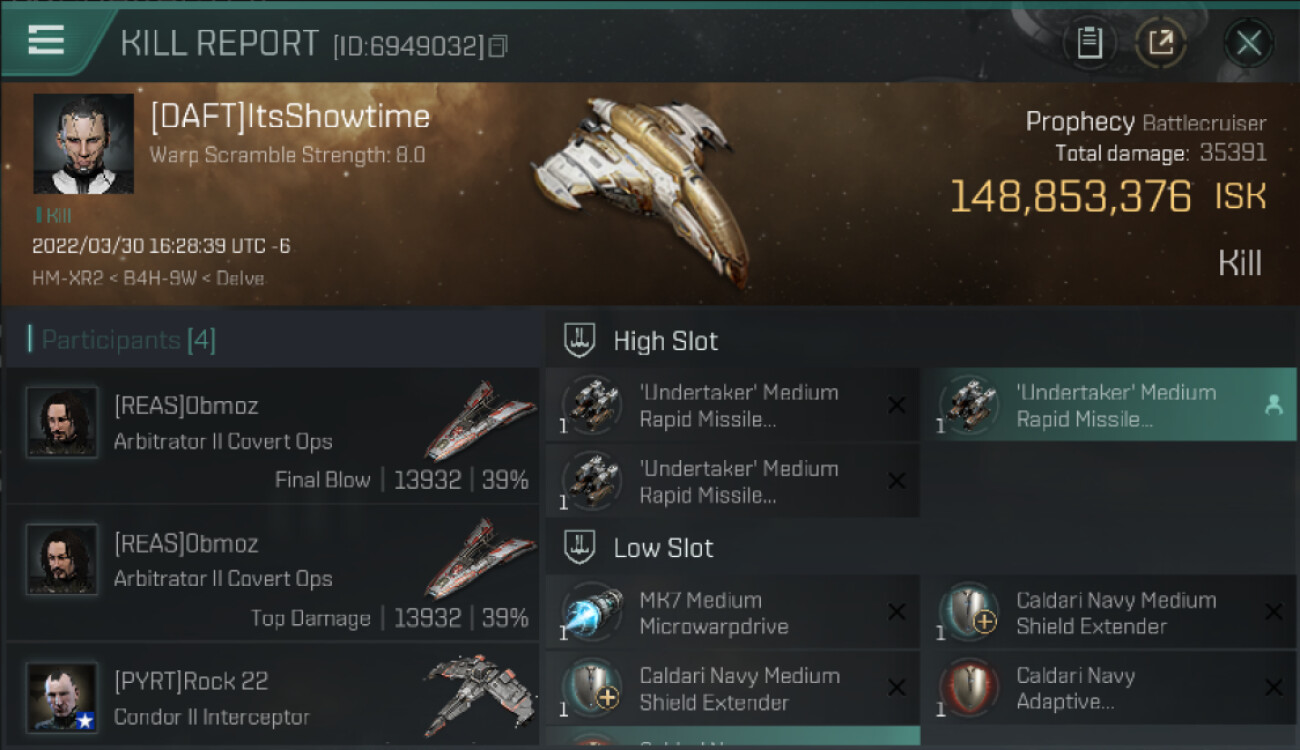The image size is (1300, 750).
Task: Select Obmoz Top Damage participant entry
Action: tap(272, 573)
